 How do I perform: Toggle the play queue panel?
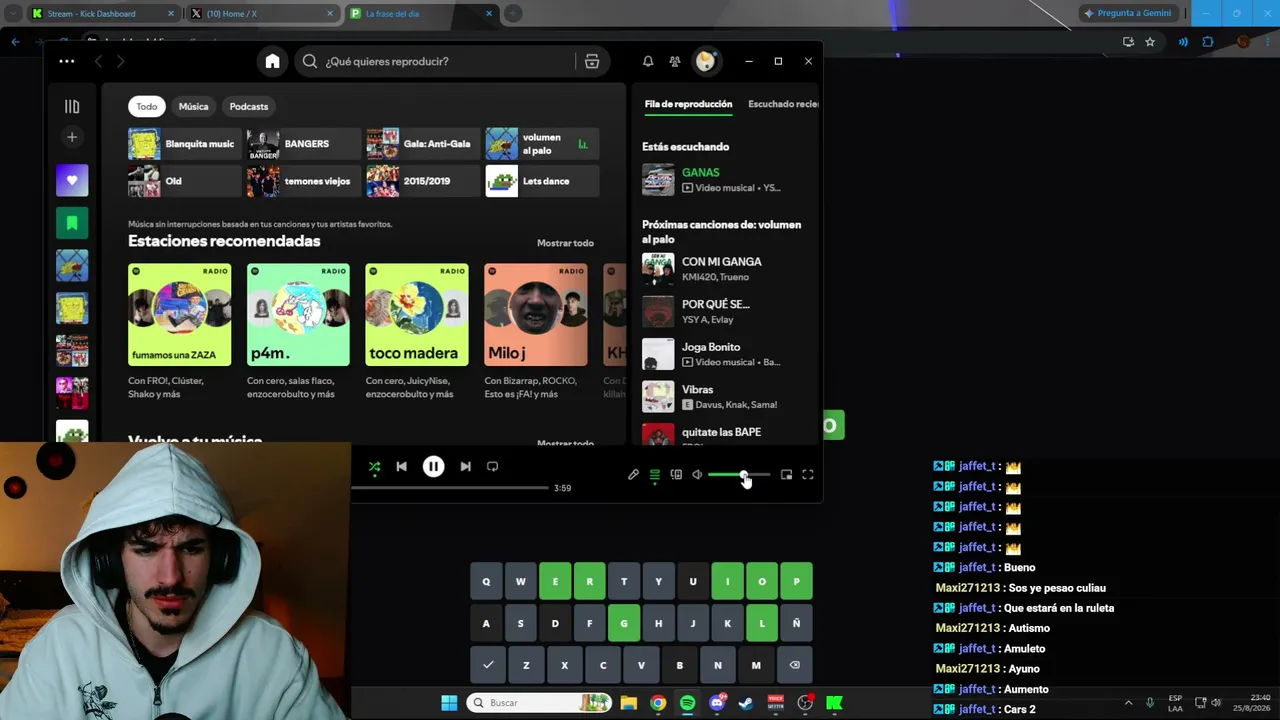click(655, 475)
